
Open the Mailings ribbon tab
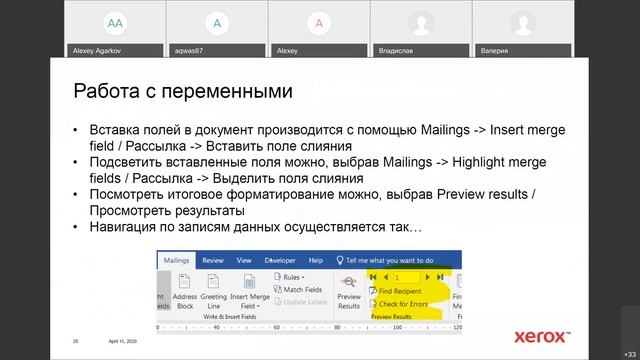point(176,260)
